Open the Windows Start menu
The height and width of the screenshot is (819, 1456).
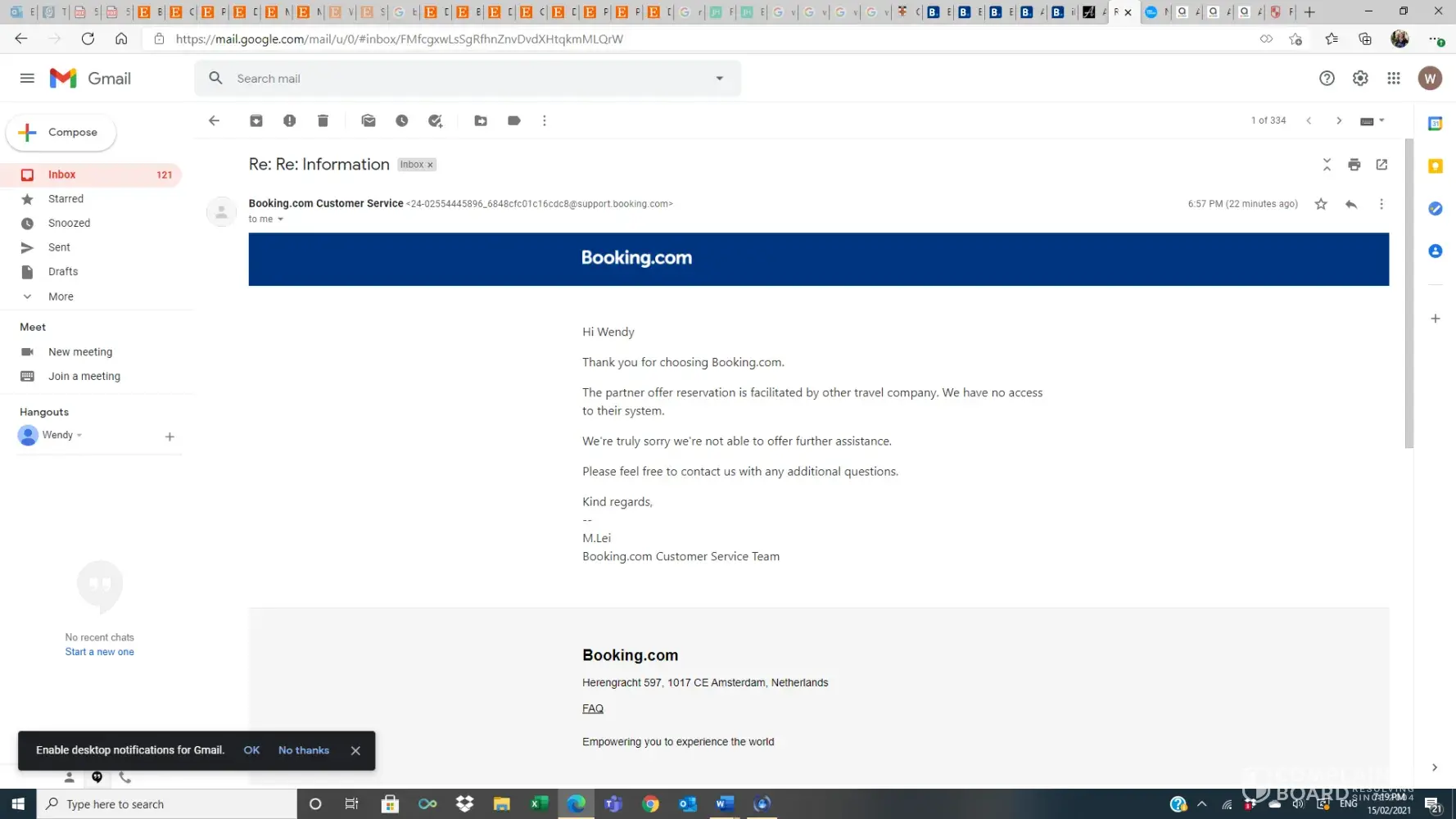click(18, 804)
